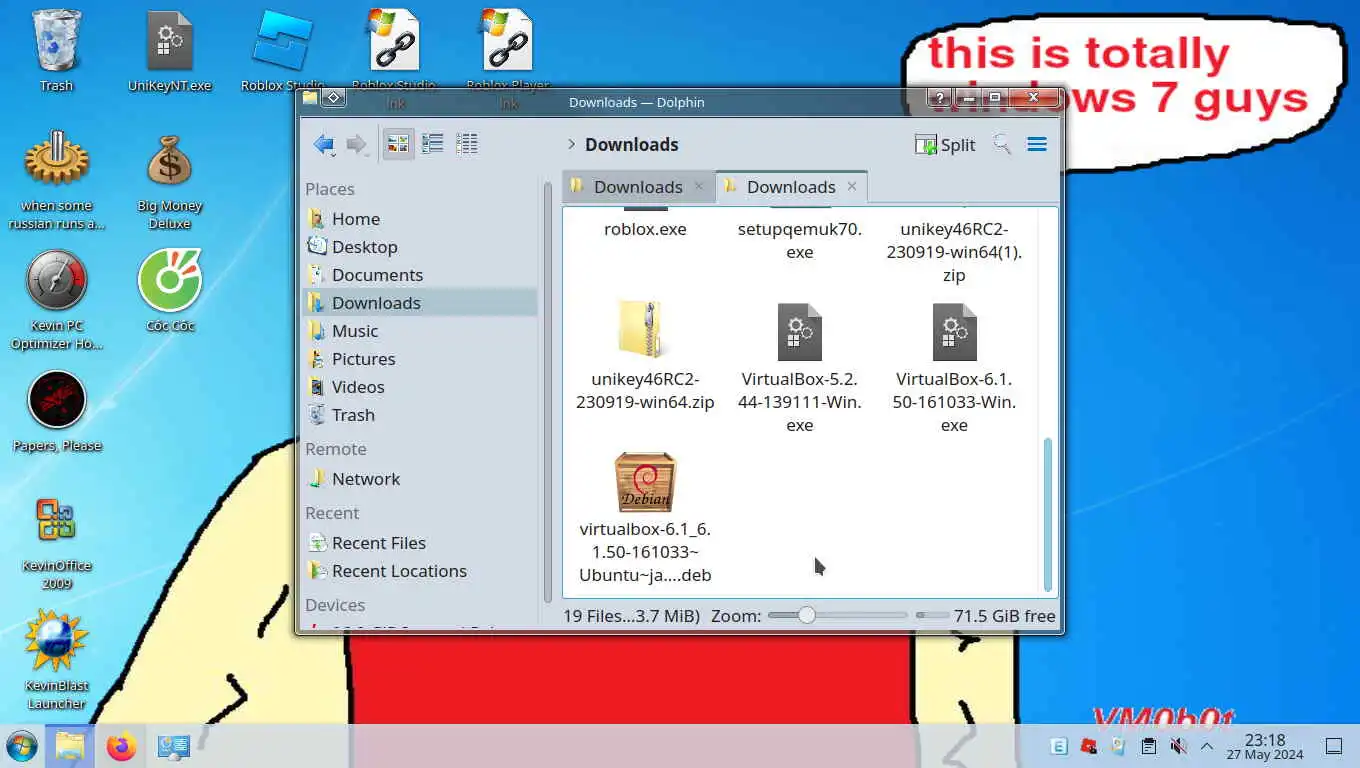This screenshot has height=768, width=1360.
Task: Open Kevin PC Optimizer desktop icon
Action: click(x=57, y=300)
